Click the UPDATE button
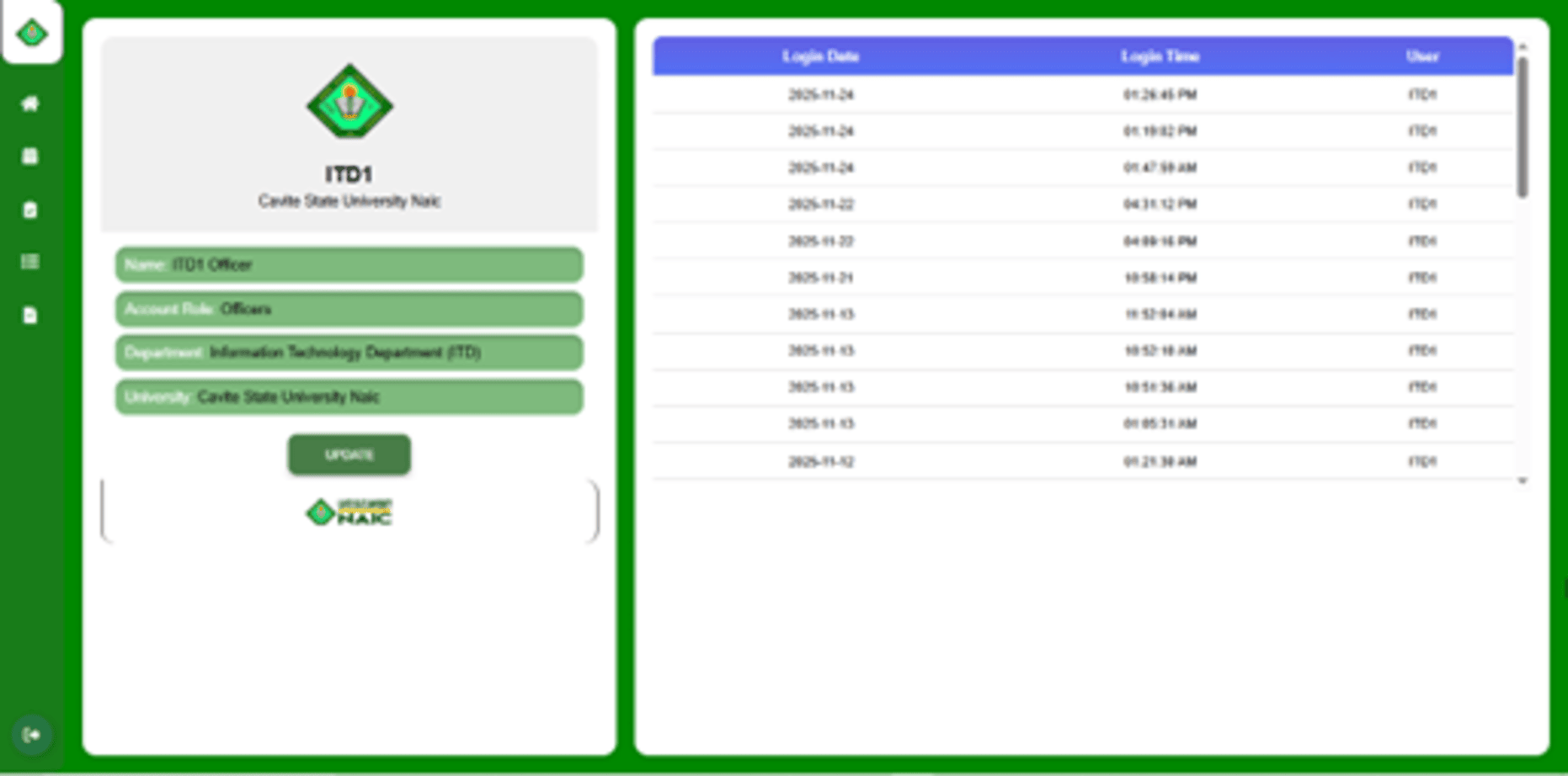This screenshot has width=1568, height=776. tap(349, 454)
